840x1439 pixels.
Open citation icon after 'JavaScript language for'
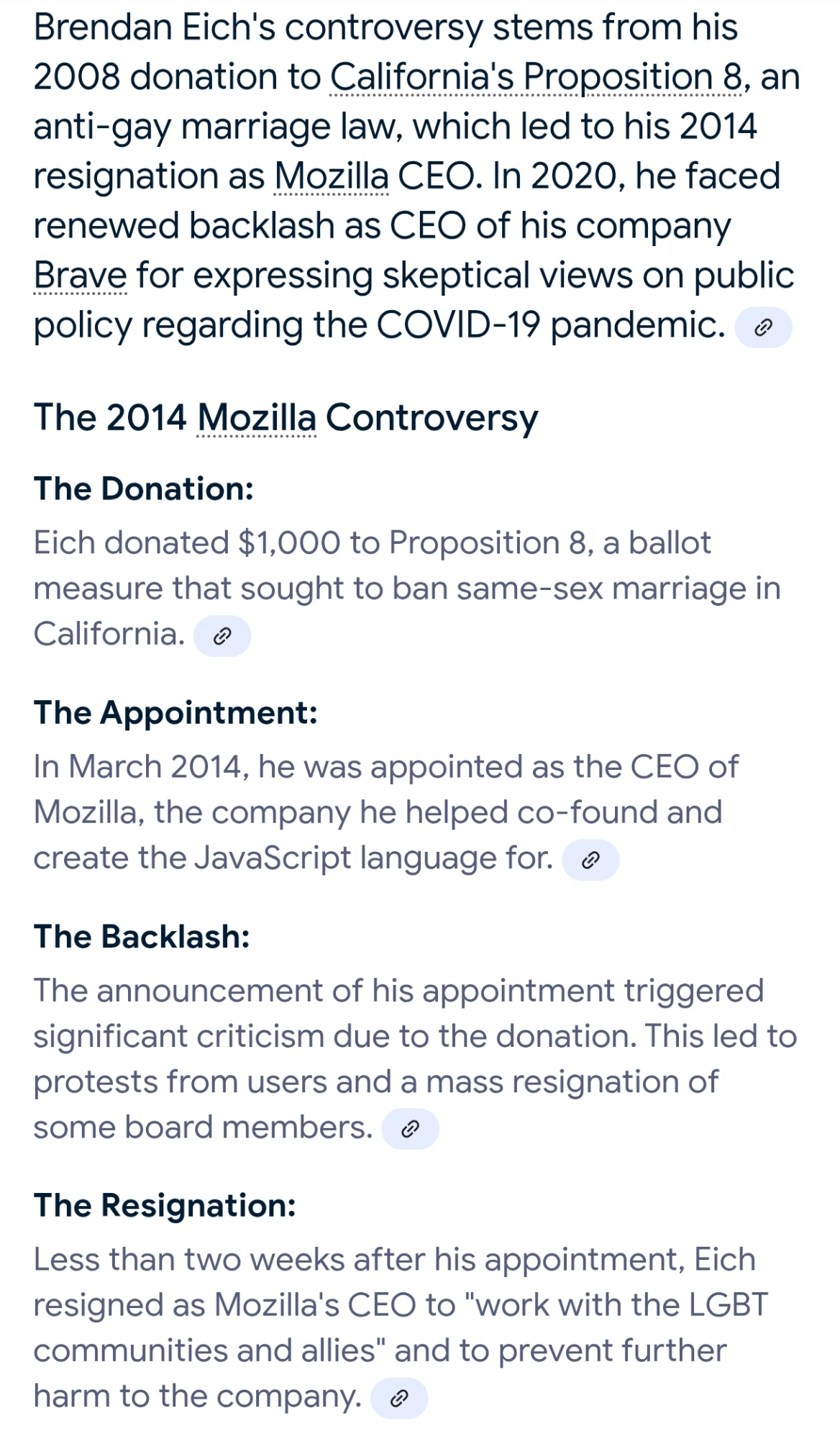590,860
